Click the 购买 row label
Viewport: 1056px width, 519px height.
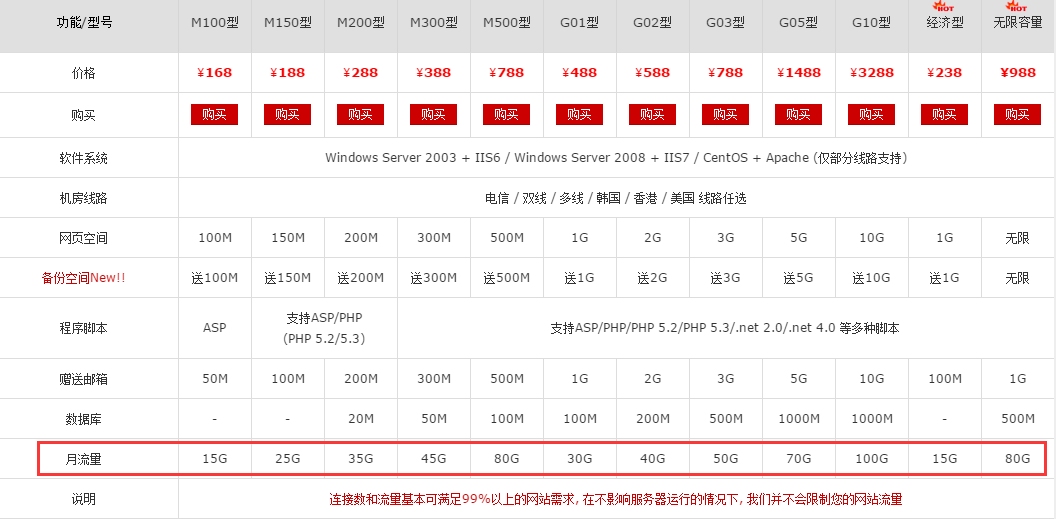point(84,115)
